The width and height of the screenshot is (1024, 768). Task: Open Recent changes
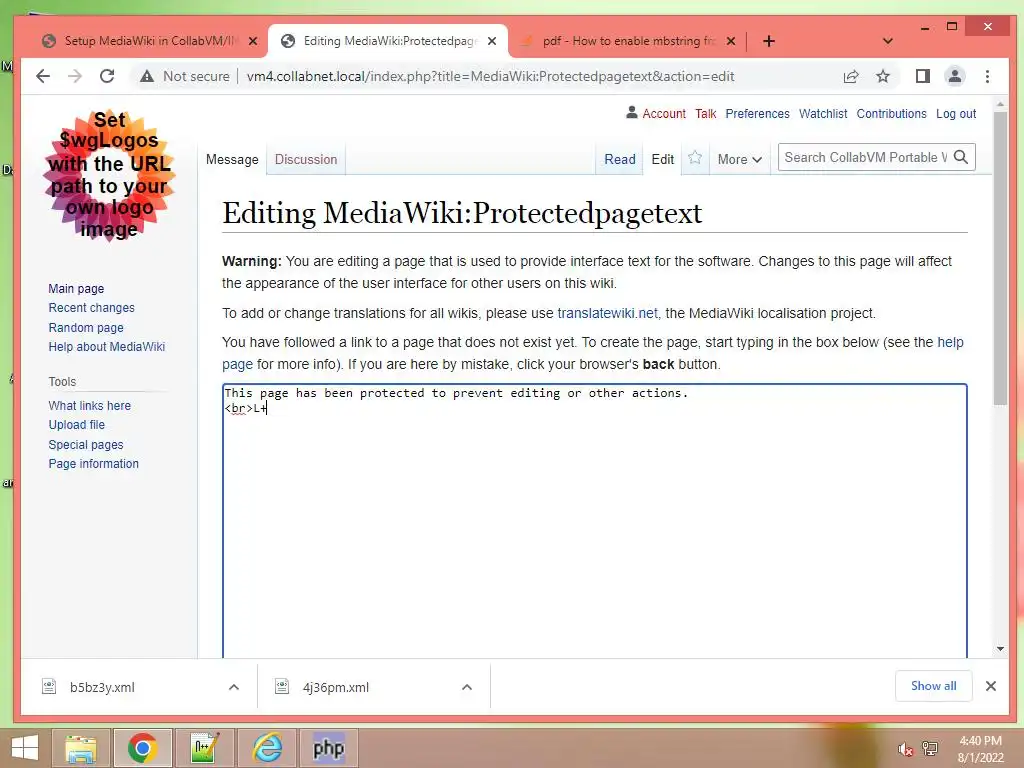pyautogui.click(x=91, y=308)
